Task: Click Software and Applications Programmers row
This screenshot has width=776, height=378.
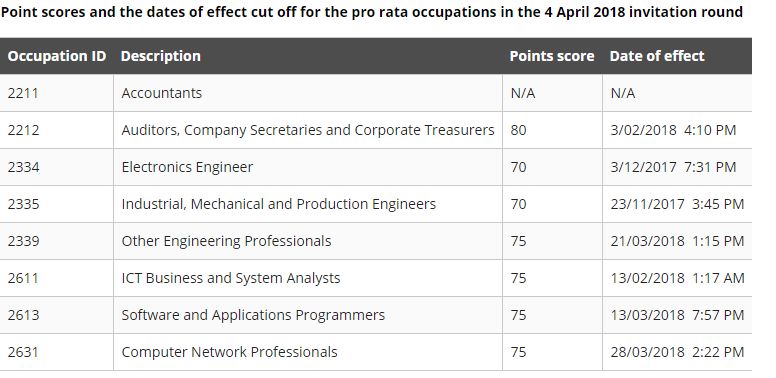Action: 376,315
